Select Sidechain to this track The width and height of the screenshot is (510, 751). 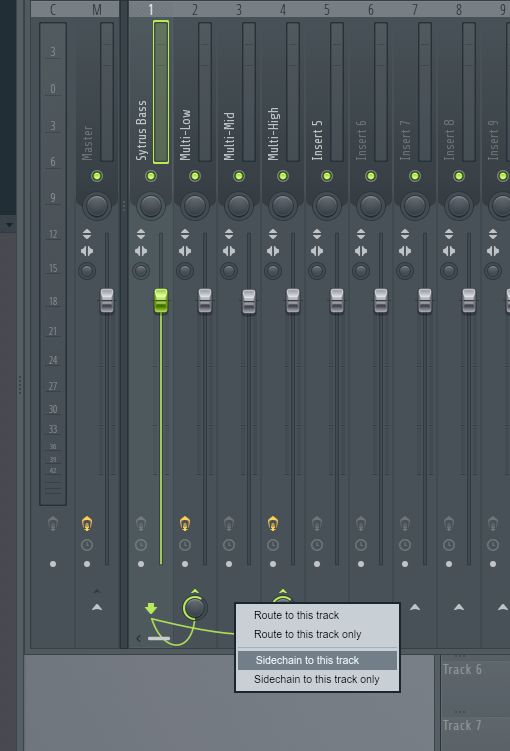pos(317,660)
